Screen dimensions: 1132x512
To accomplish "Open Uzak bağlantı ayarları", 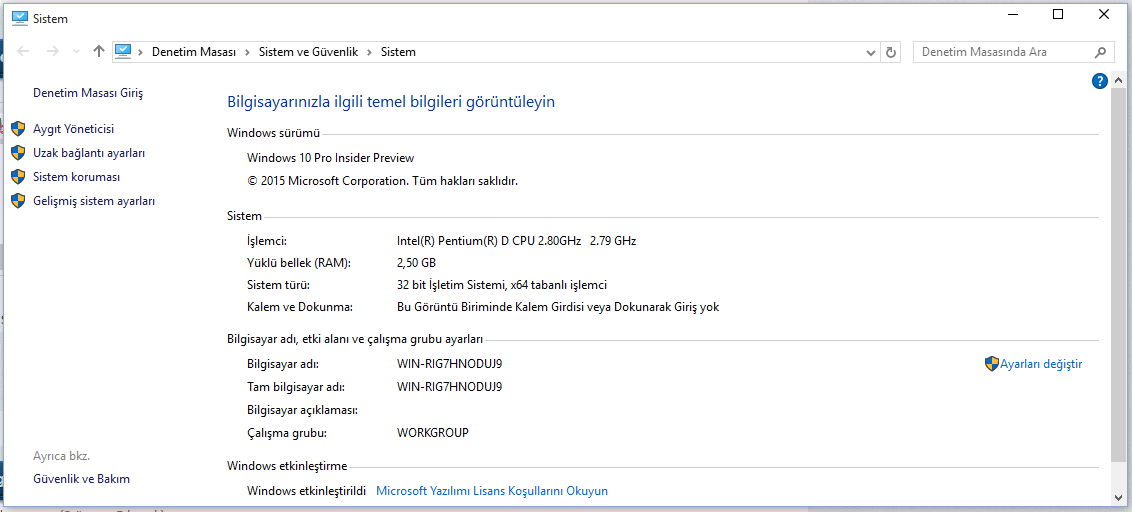I will click(90, 153).
